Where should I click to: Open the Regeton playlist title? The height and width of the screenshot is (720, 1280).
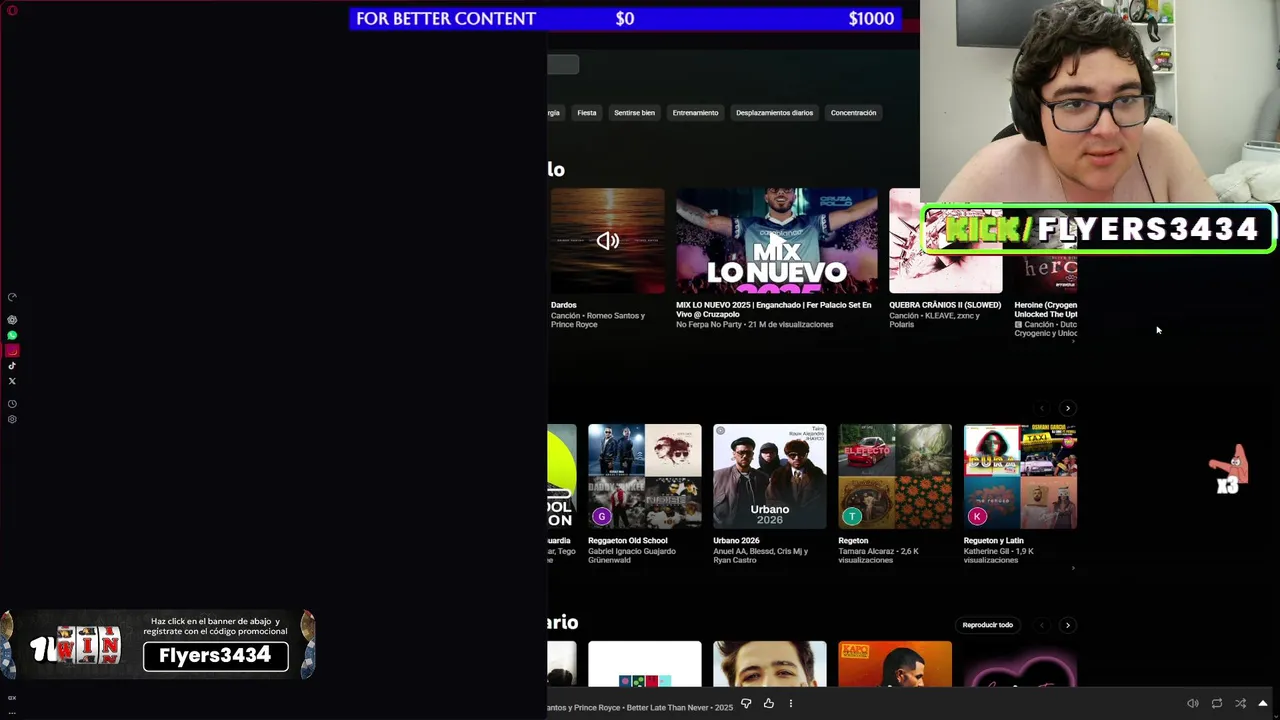coord(853,541)
